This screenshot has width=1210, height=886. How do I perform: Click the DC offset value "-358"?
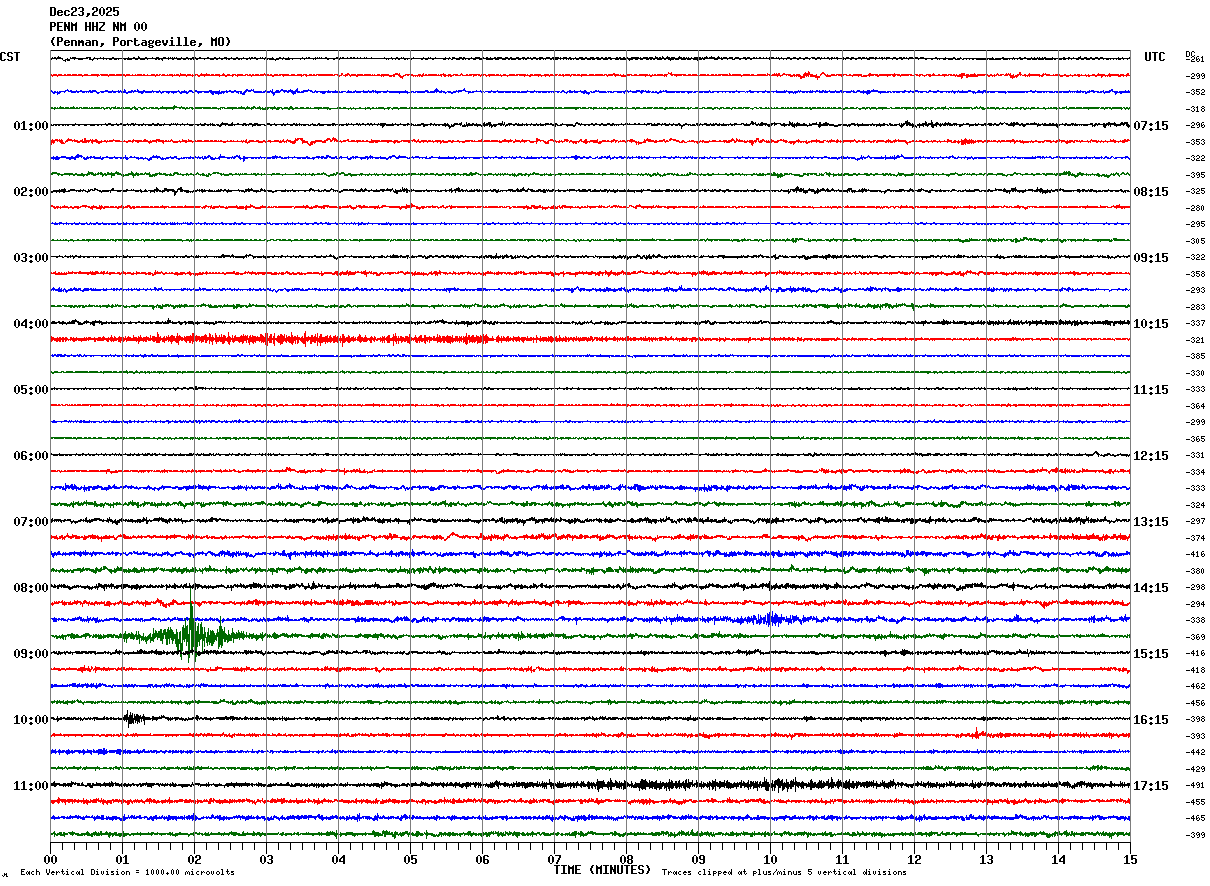tap(1196, 274)
